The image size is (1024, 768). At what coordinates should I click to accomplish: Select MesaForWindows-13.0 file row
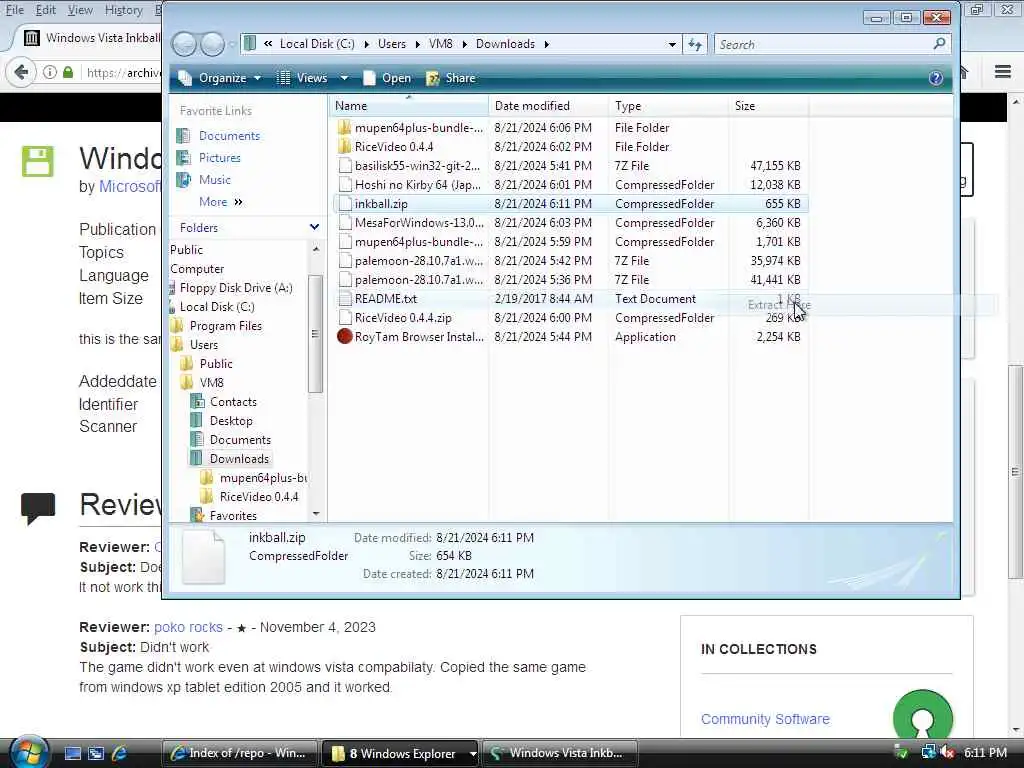point(570,223)
